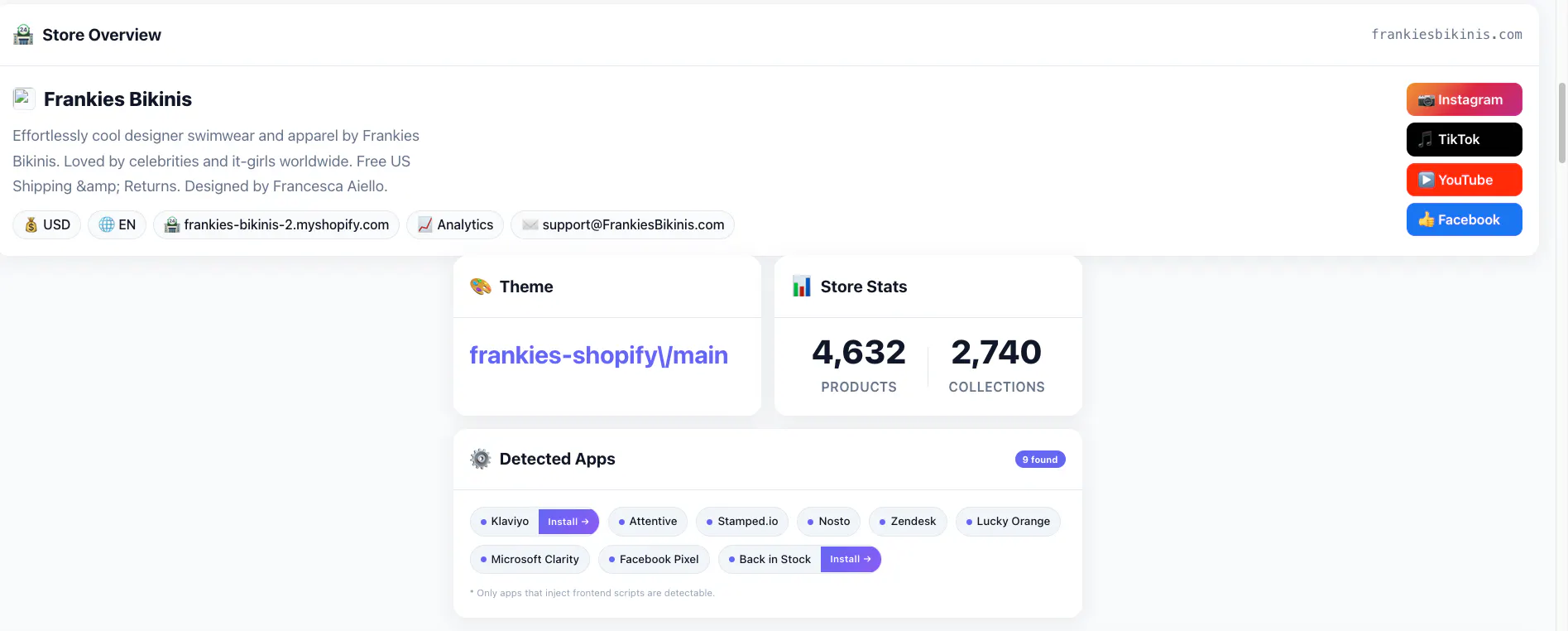Image resolution: width=1568 pixels, height=631 pixels.
Task: Click the play icon on YouTube button
Action: tap(1426, 180)
